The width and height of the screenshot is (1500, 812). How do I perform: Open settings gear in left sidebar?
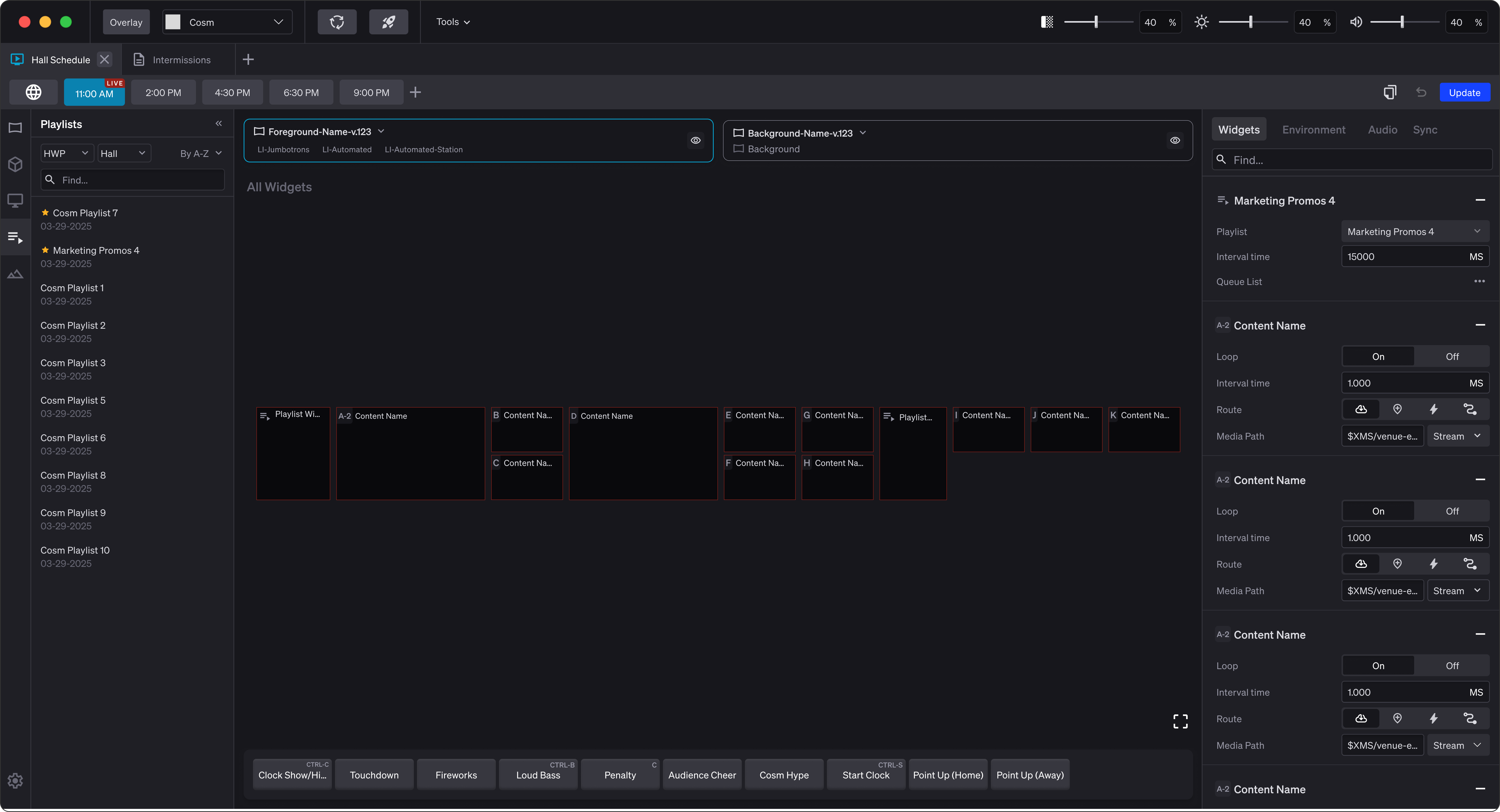15,781
